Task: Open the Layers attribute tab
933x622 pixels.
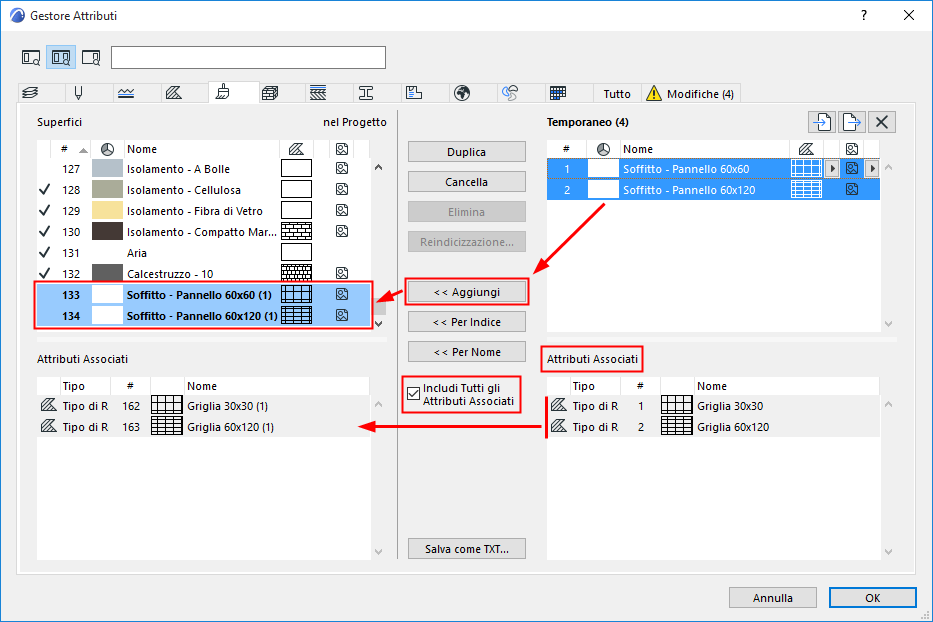Action: click(x=30, y=93)
